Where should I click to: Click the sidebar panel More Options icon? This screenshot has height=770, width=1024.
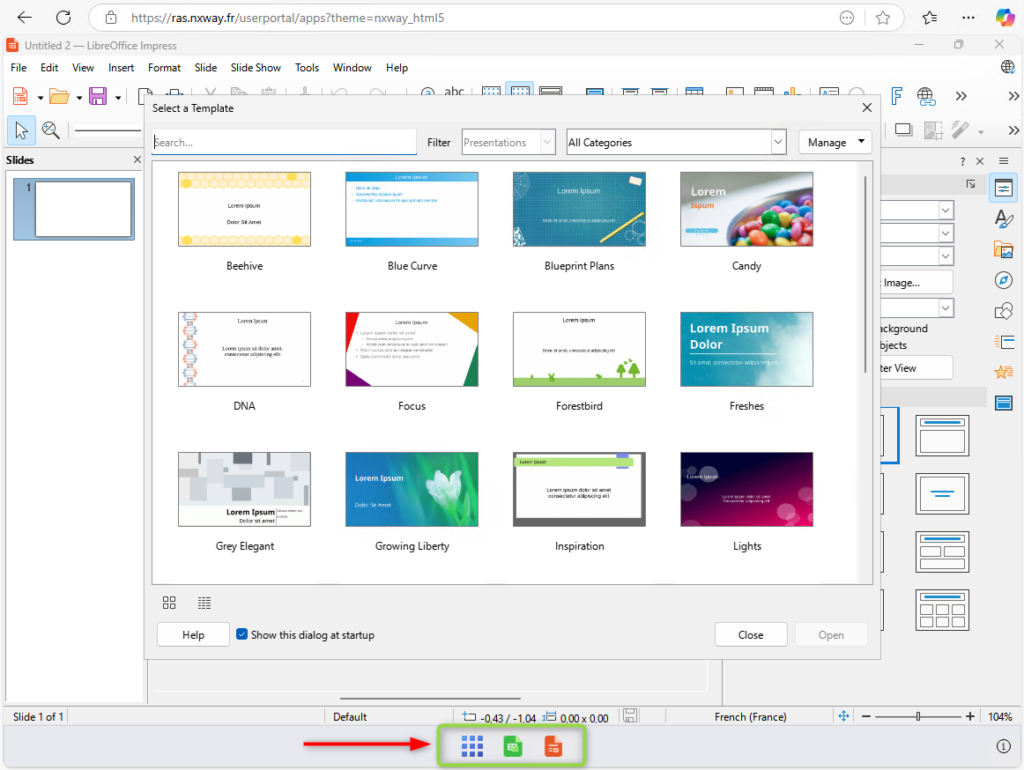971,184
